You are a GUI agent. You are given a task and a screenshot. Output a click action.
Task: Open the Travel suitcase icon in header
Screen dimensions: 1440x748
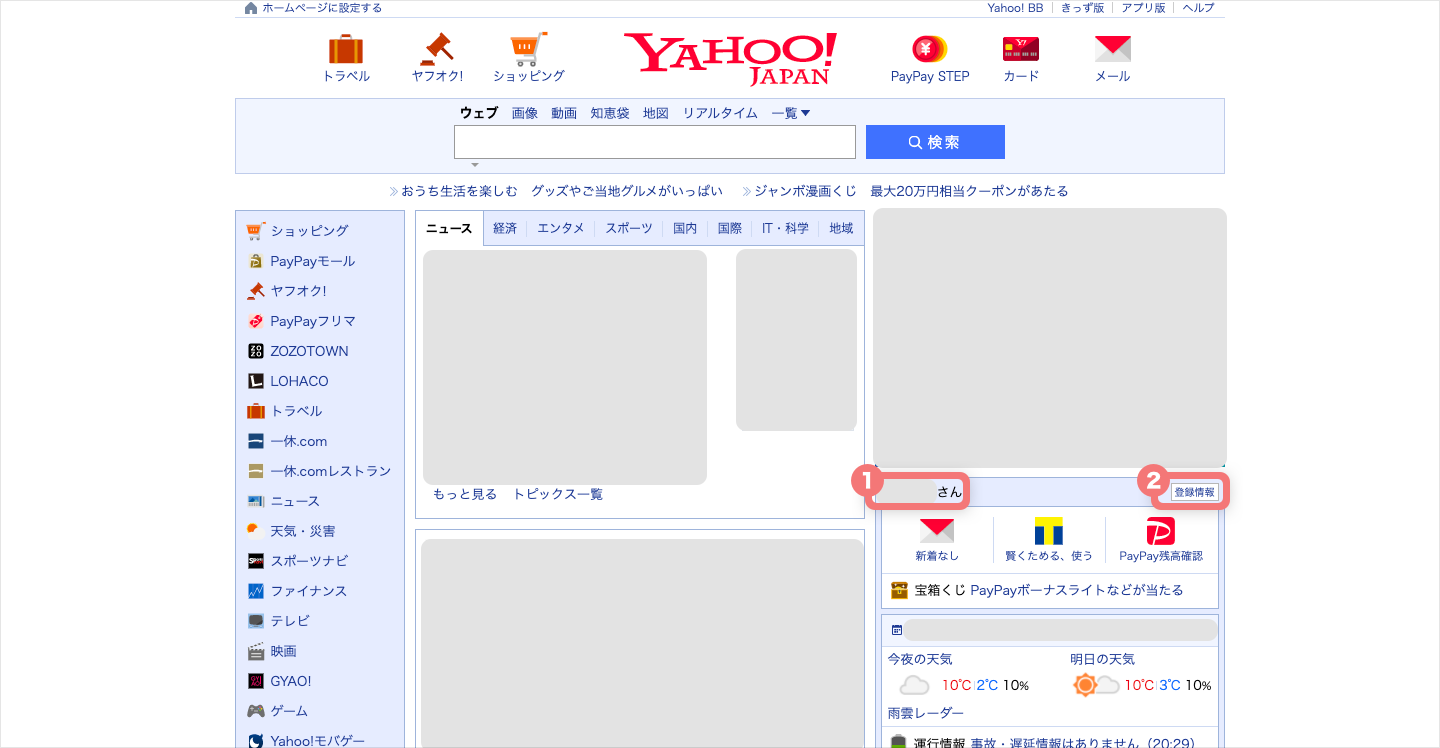pyautogui.click(x=346, y=49)
